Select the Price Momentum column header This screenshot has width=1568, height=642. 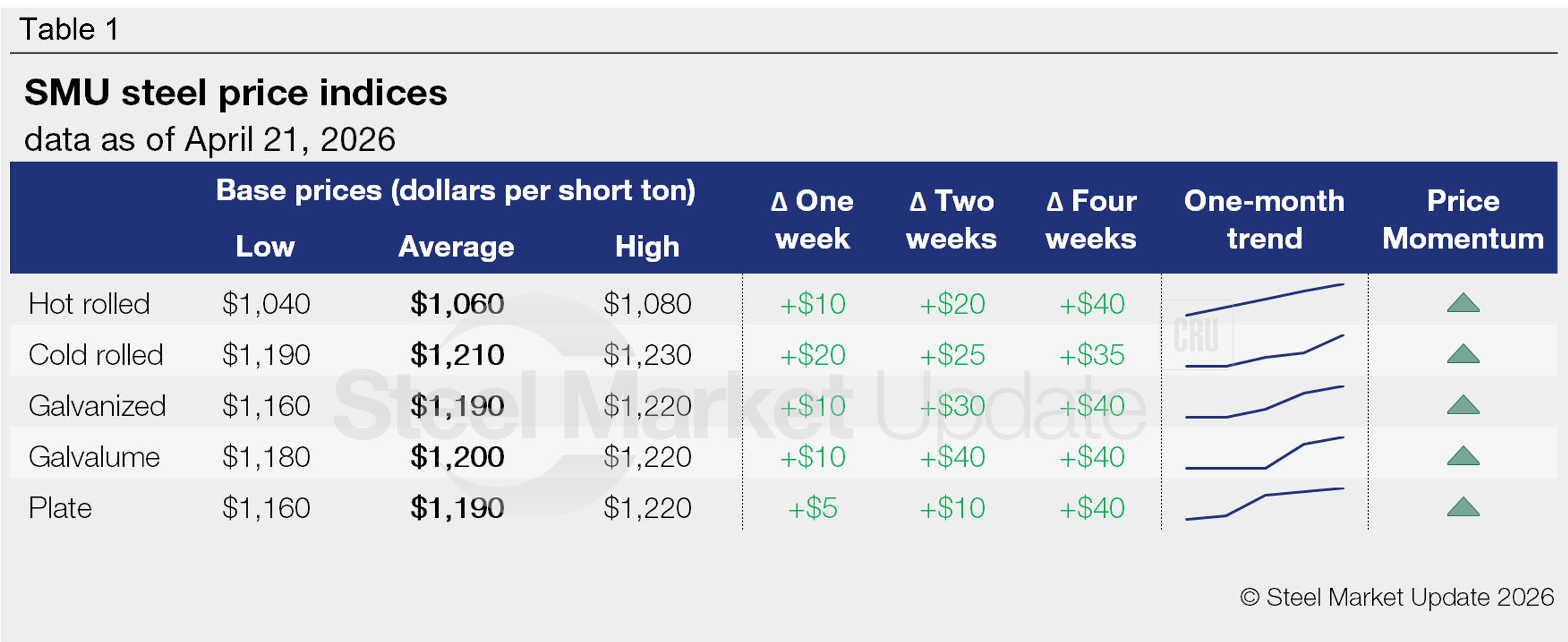(x=1463, y=220)
